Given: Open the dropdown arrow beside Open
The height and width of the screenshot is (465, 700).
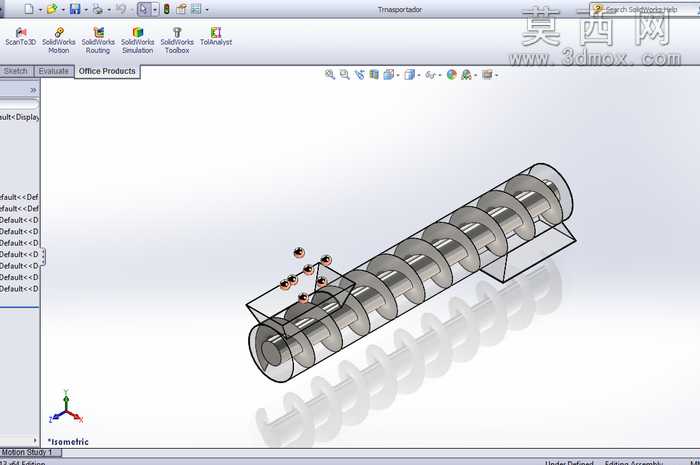Looking at the screenshot, I should point(63,9).
